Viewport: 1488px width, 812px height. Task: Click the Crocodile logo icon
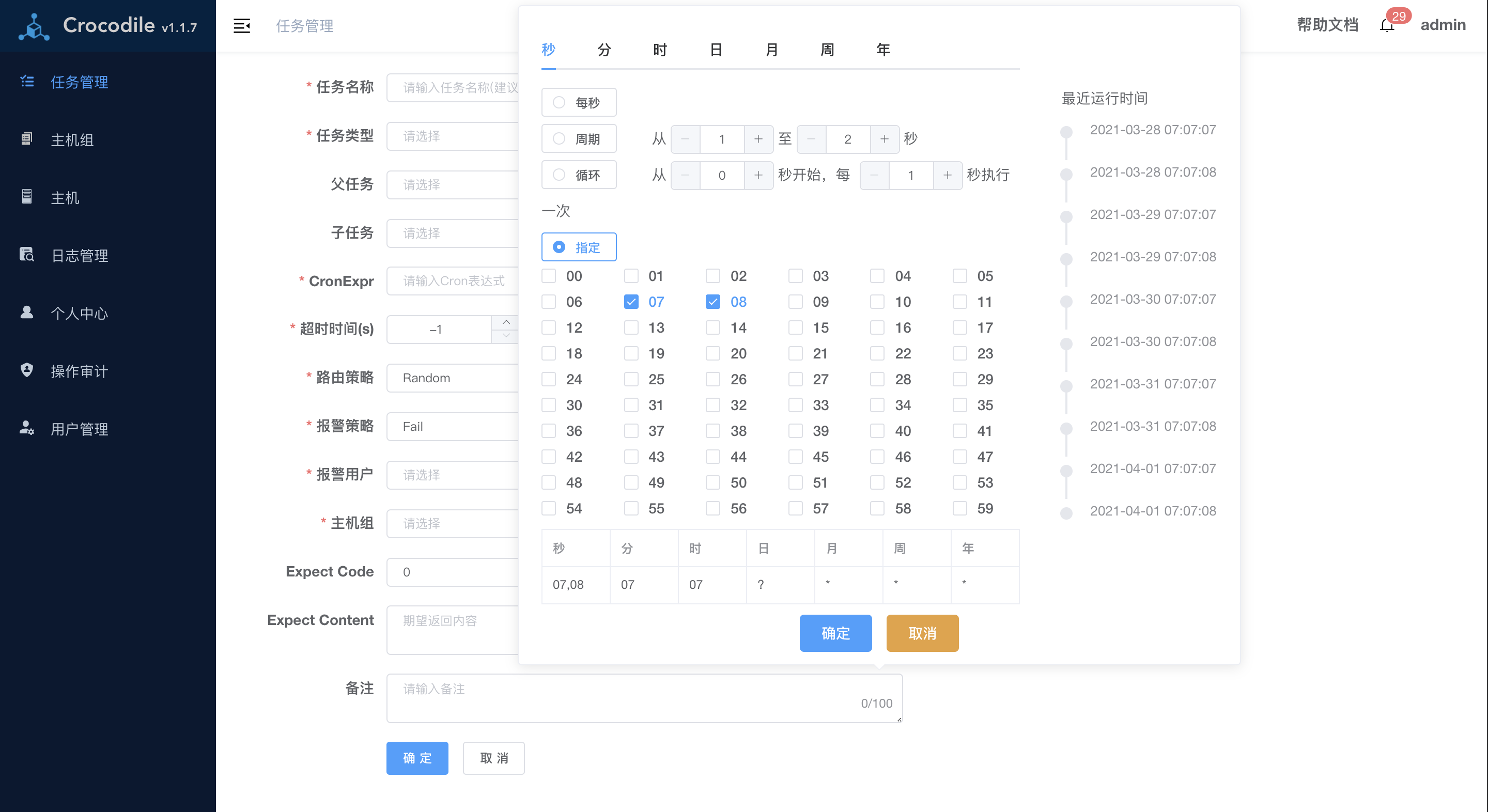point(34,26)
